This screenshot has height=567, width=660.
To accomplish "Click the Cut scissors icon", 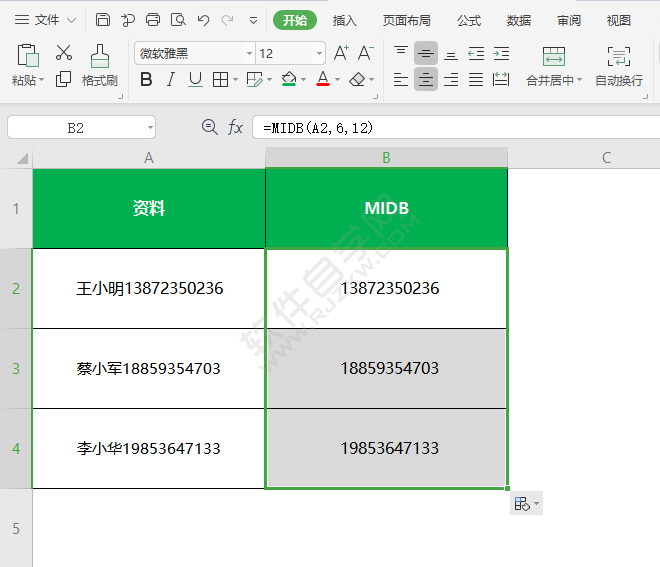I will (64, 53).
